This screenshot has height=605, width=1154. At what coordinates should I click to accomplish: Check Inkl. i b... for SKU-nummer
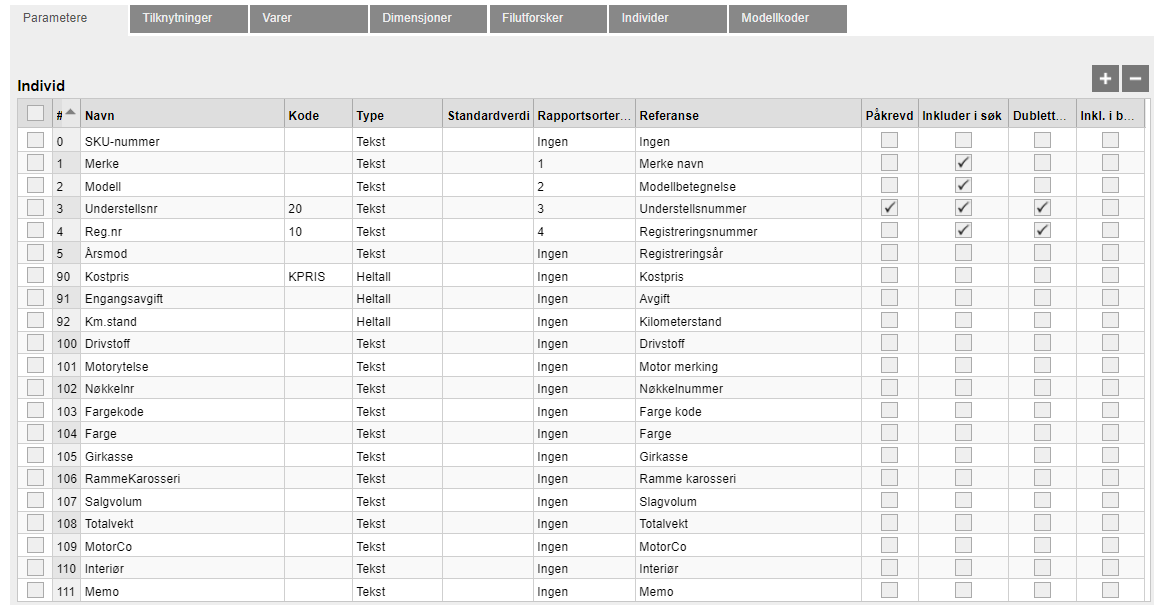tap(1111, 140)
